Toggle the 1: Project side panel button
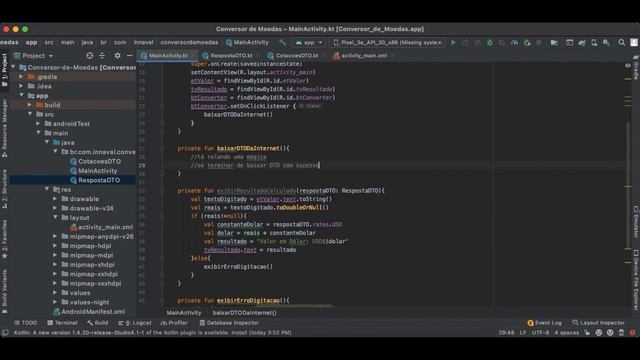 4,70
